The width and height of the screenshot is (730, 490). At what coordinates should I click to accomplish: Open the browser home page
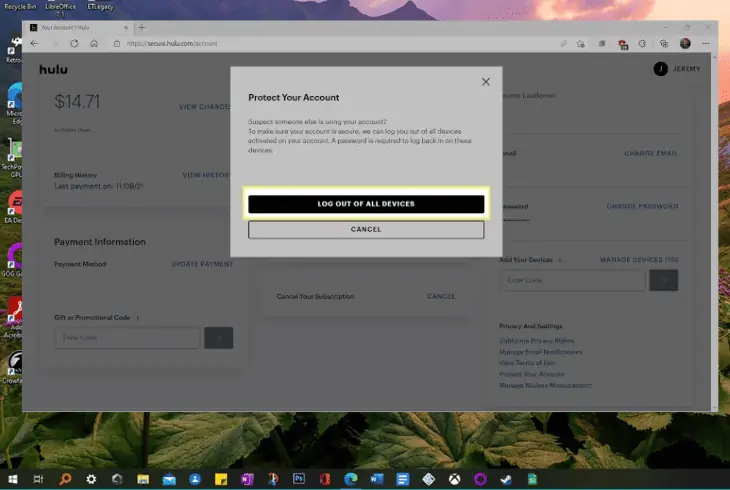point(94,44)
